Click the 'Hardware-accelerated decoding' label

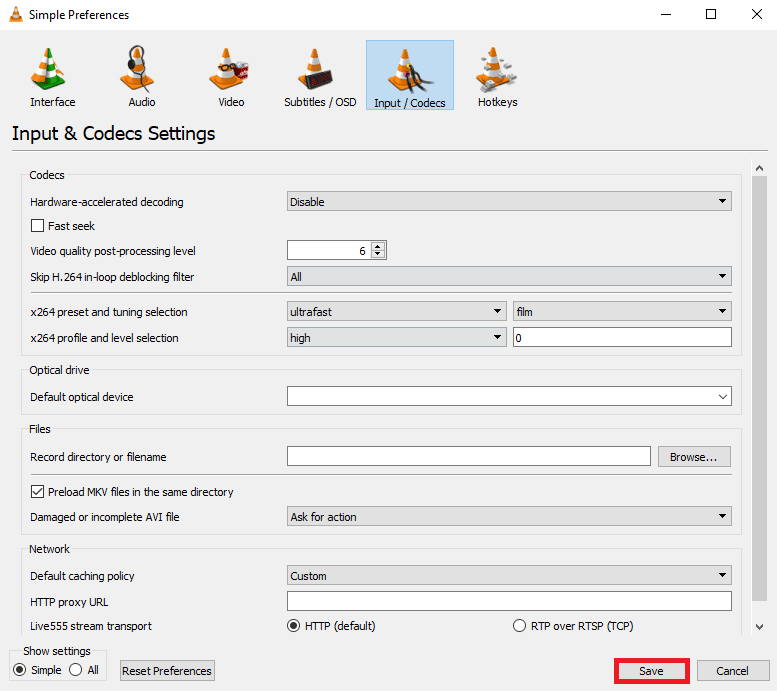click(x=107, y=202)
